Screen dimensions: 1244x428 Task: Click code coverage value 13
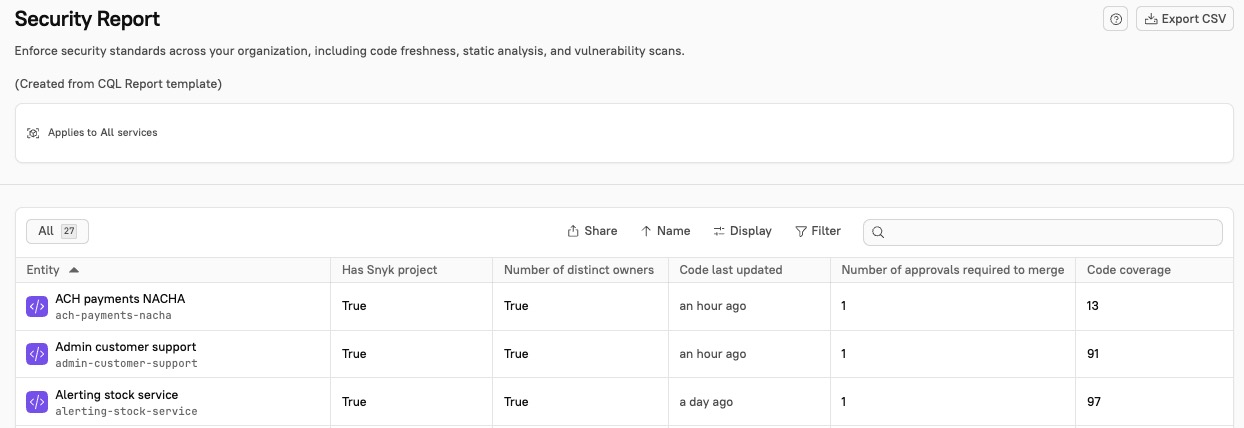(x=1093, y=306)
